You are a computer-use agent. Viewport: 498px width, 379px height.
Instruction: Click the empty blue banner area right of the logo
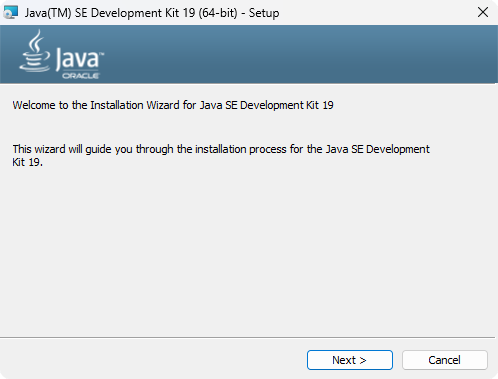point(300,54)
